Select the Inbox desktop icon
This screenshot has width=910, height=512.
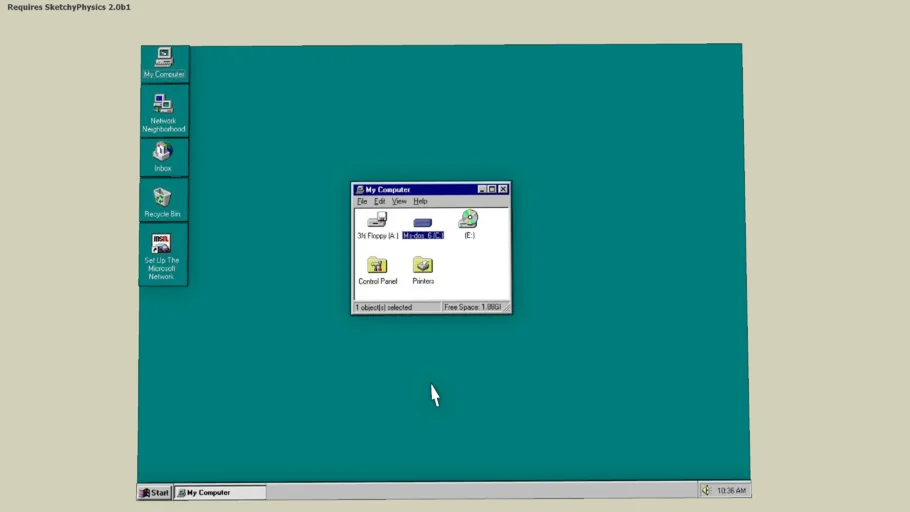pos(162,157)
